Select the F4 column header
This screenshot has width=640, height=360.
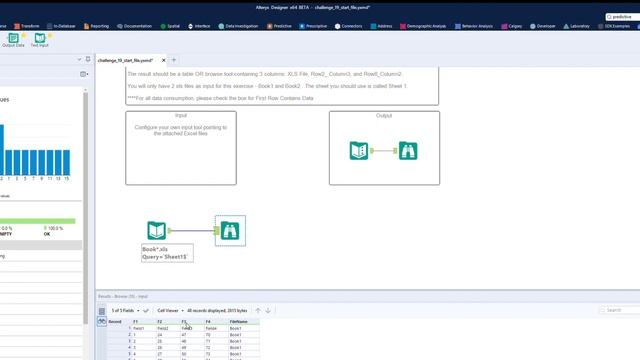click(216, 322)
